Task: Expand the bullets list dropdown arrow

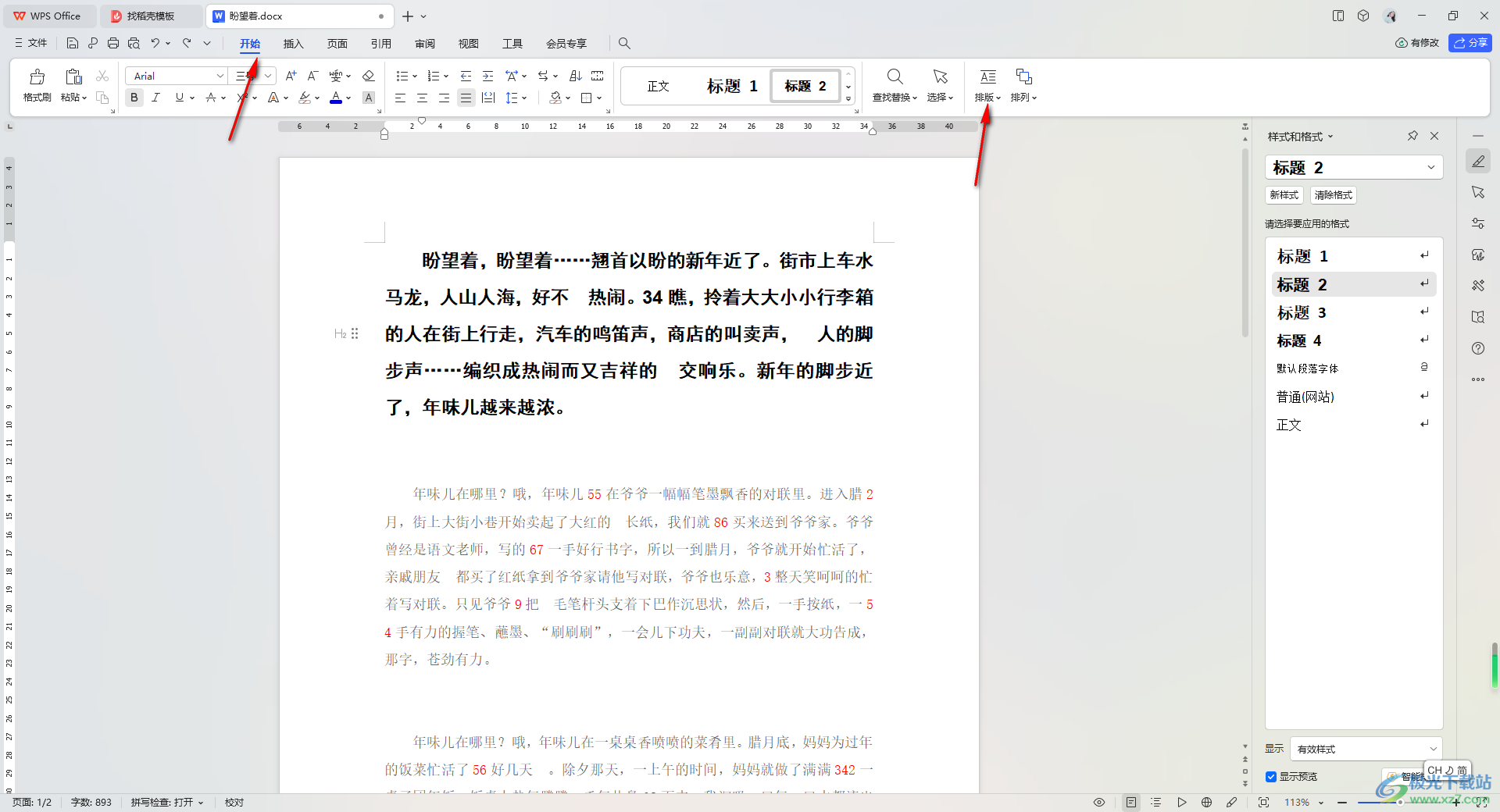Action: tap(415, 77)
